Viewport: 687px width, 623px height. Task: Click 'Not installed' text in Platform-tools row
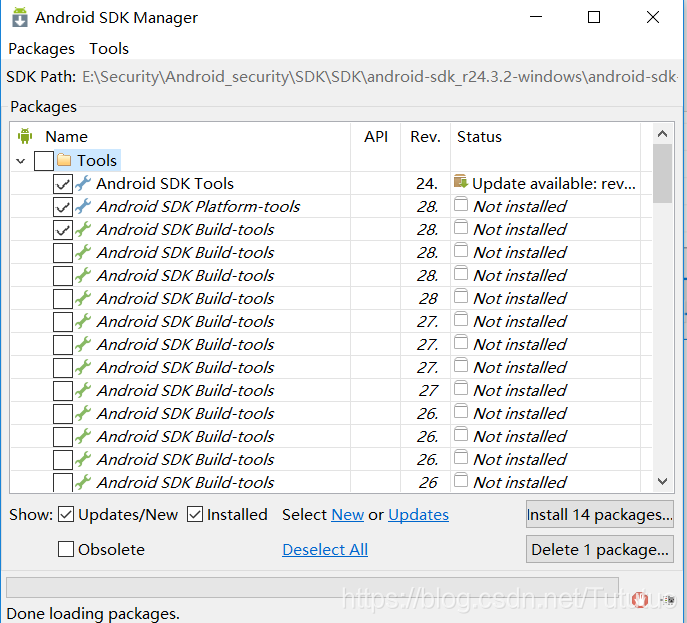coord(520,206)
